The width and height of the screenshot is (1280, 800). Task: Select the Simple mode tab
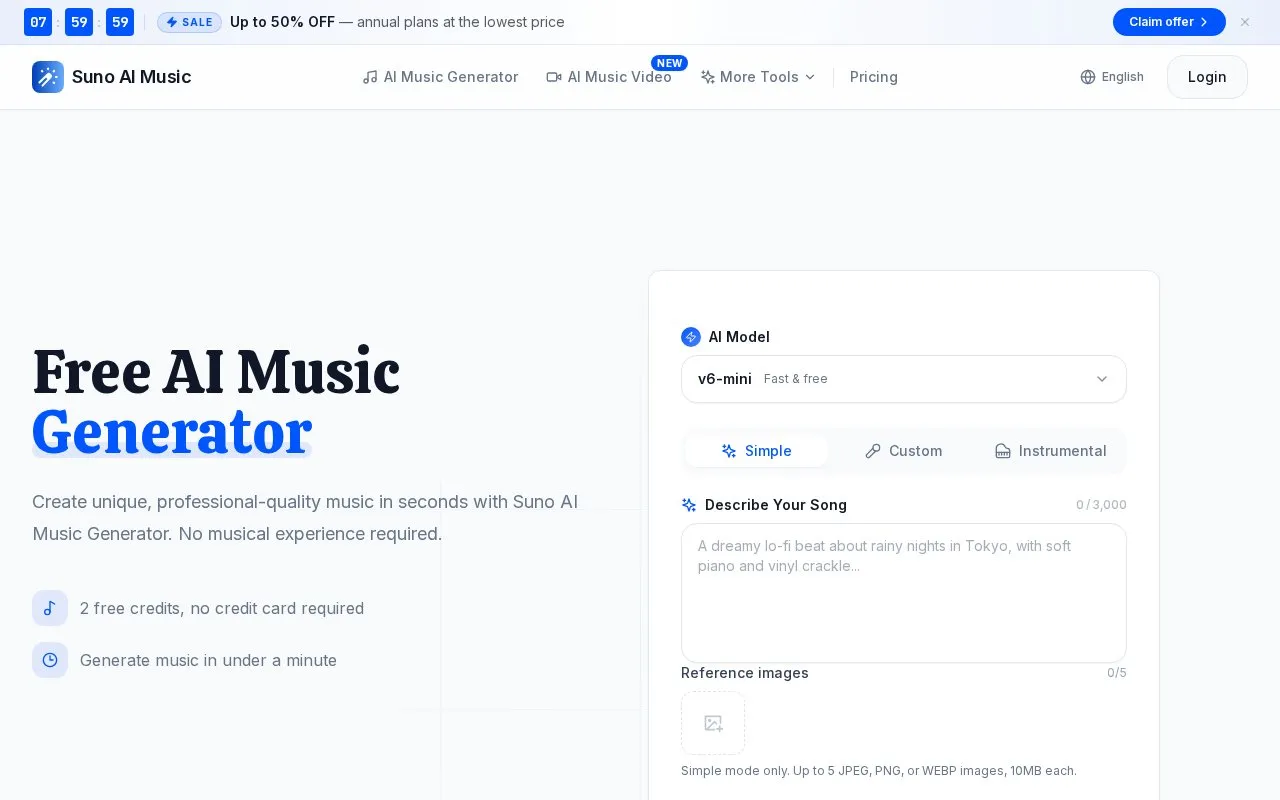coord(757,451)
